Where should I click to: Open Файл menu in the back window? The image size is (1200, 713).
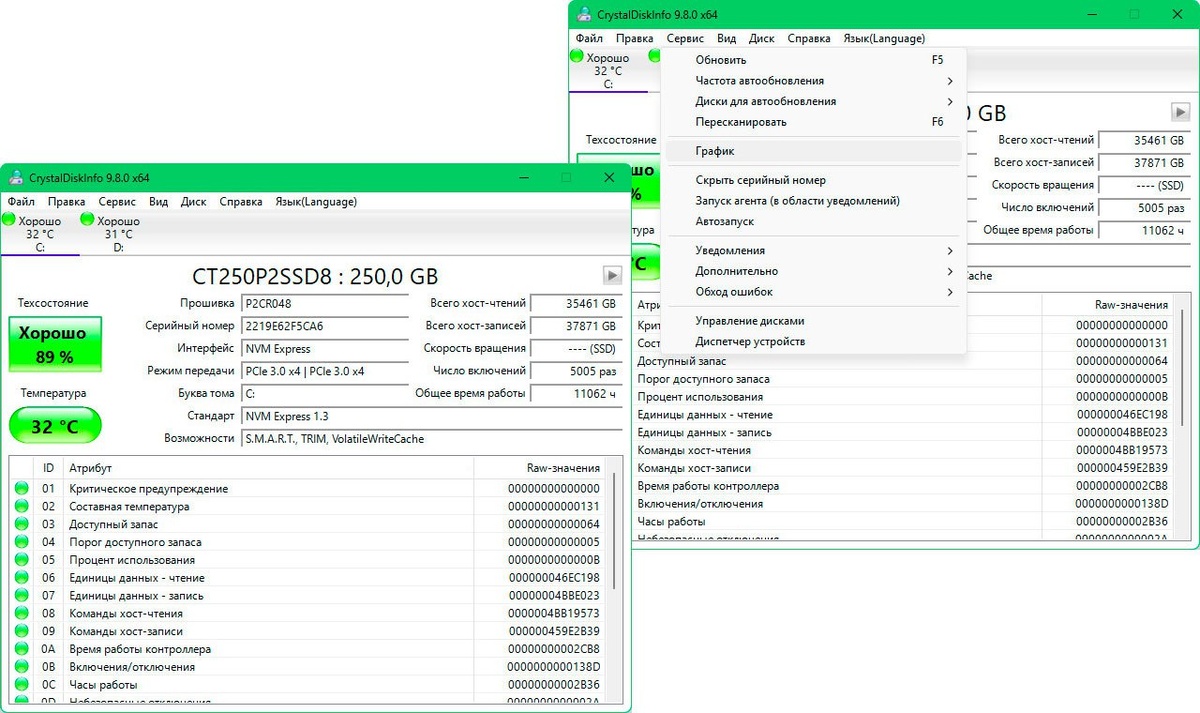pyautogui.click(x=589, y=38)
